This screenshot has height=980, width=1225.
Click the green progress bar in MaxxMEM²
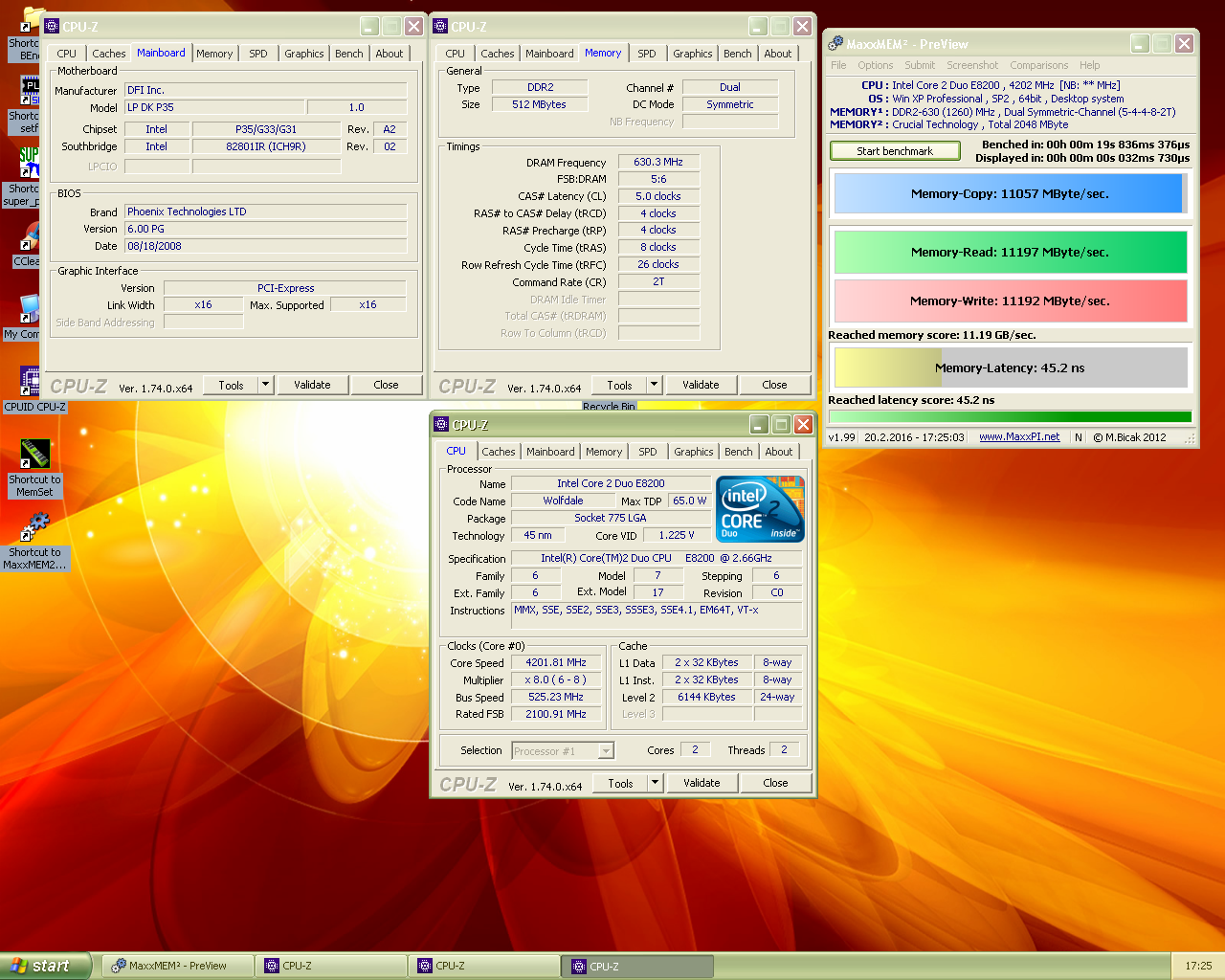1010,416
